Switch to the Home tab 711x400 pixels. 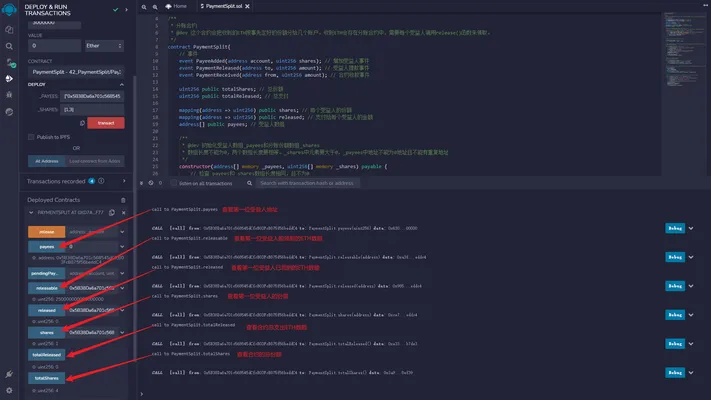(x=176, y=6)
